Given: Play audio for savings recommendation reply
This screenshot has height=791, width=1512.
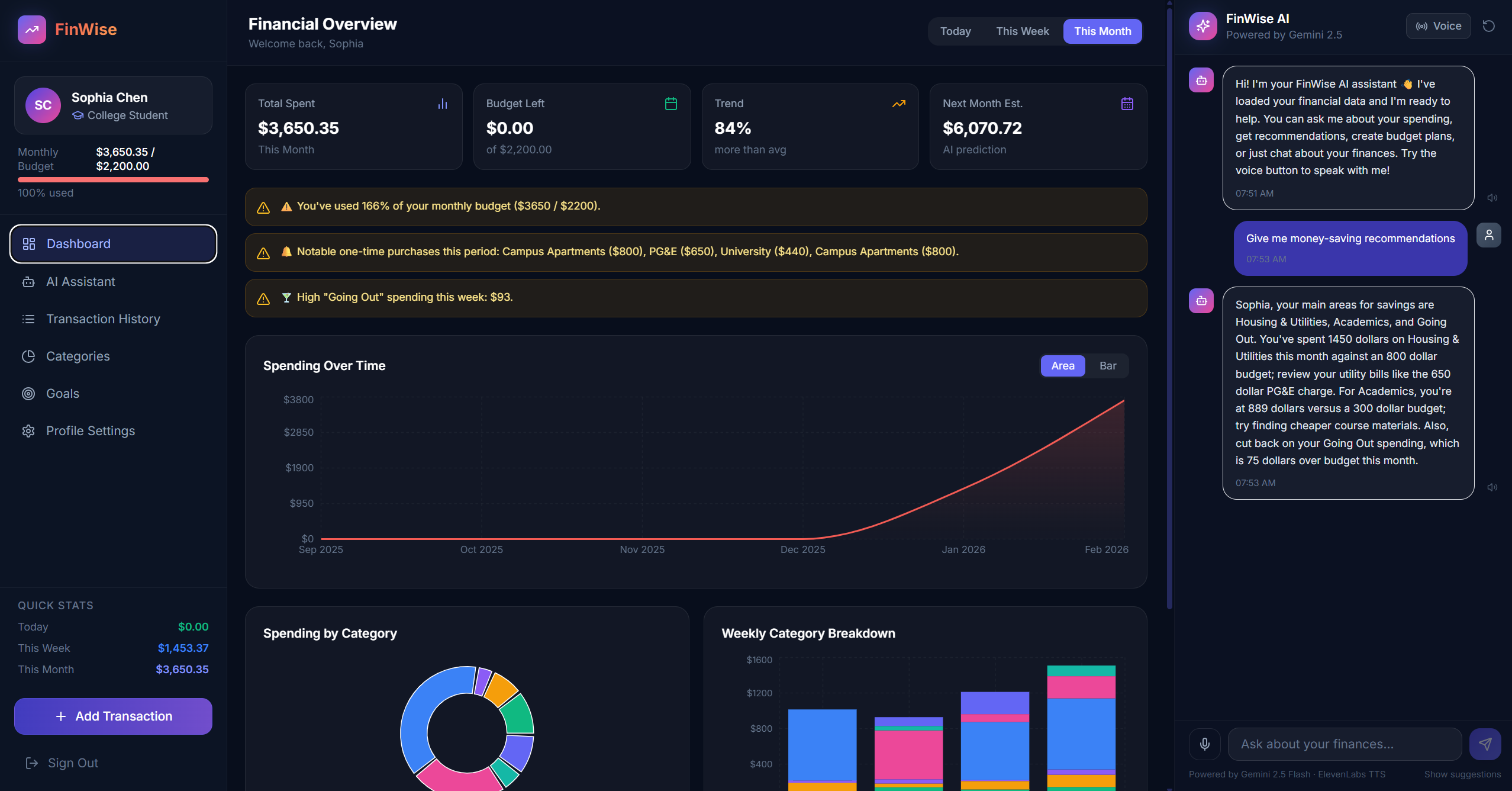Looking at the screenshot, I should pyautogui.click(x=1492, y=487).
